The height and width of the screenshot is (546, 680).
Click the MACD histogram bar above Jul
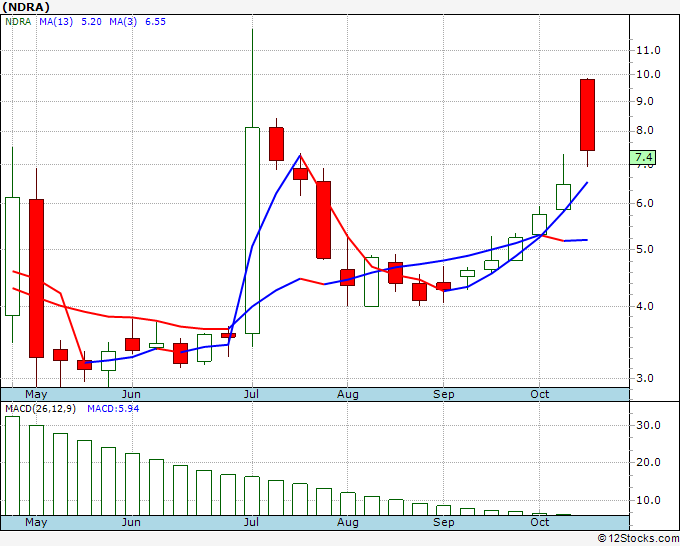(x=252, y=496)
